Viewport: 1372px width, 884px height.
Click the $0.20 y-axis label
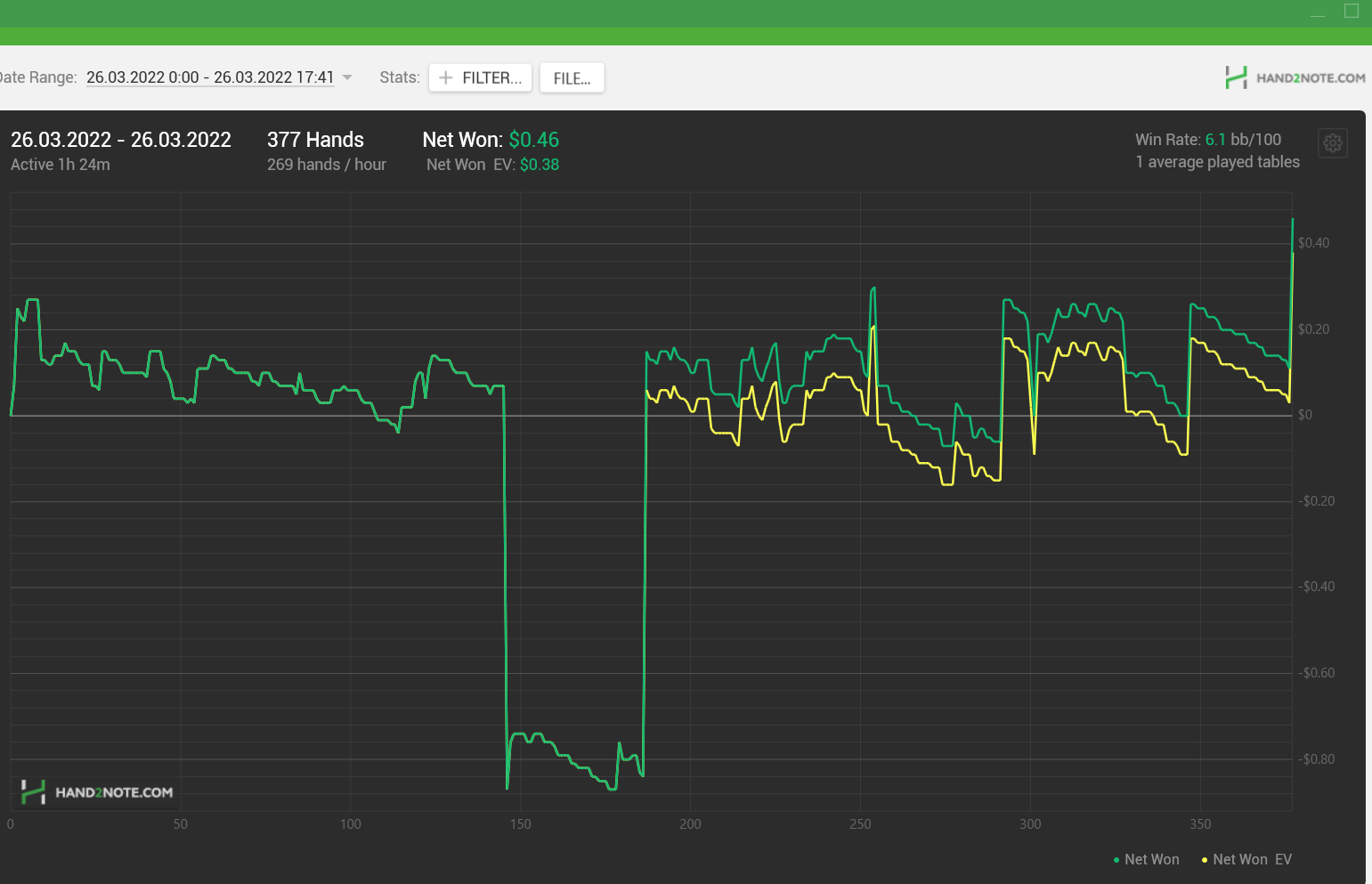coord(1313,329)
